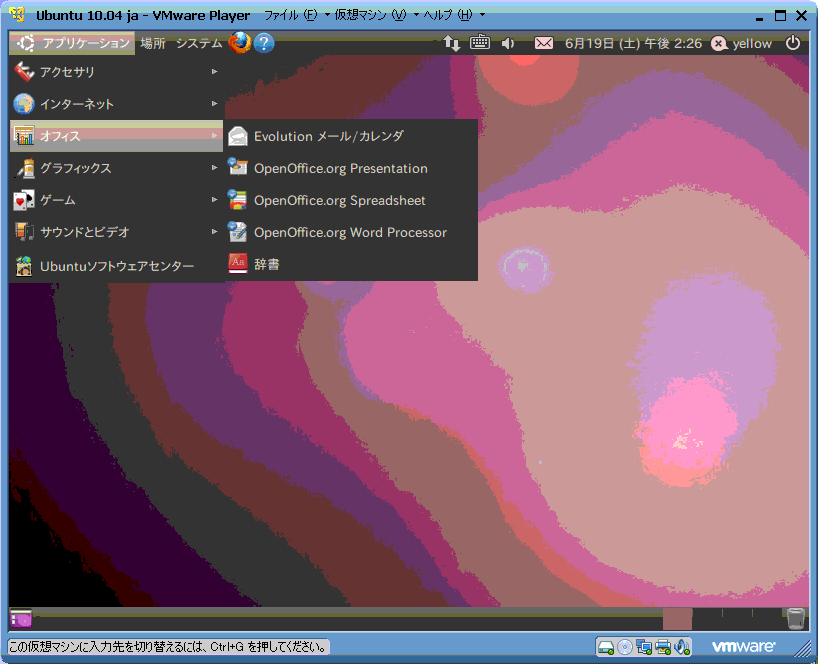This screenshot has width=818, height=664.
Task: Open the システム menu
Action: (199, 43)
